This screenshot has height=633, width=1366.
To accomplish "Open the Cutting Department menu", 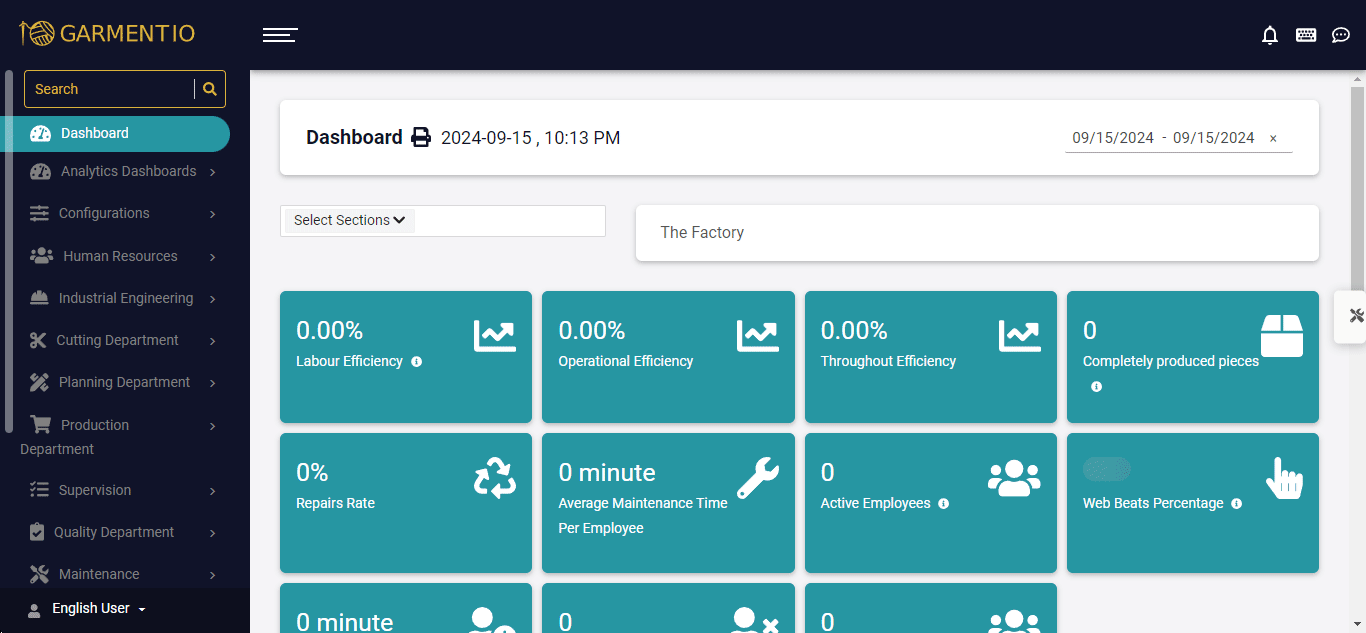I will [124, 340].
